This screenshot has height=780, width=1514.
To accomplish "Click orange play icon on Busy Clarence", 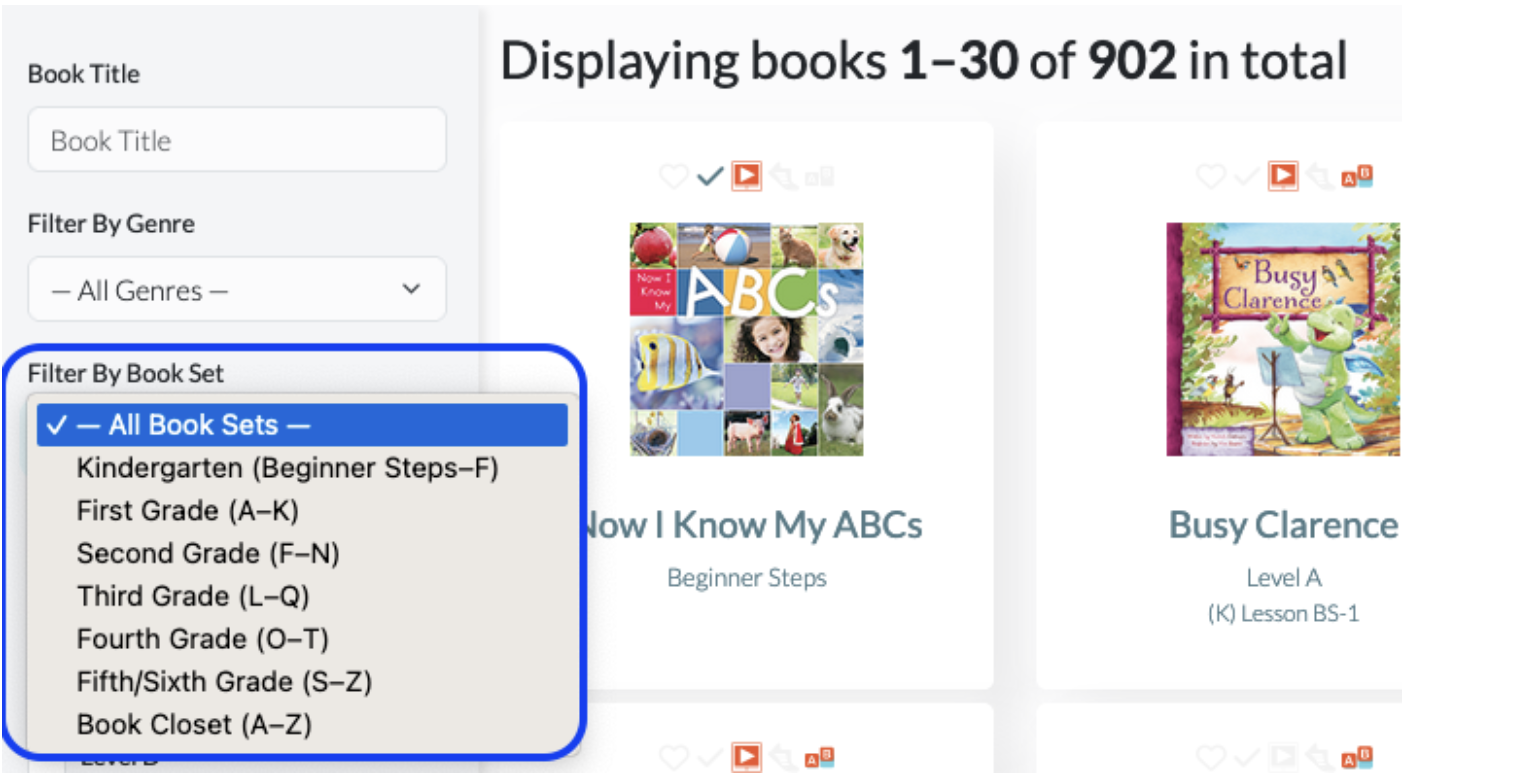I will tap(1283, 176).
